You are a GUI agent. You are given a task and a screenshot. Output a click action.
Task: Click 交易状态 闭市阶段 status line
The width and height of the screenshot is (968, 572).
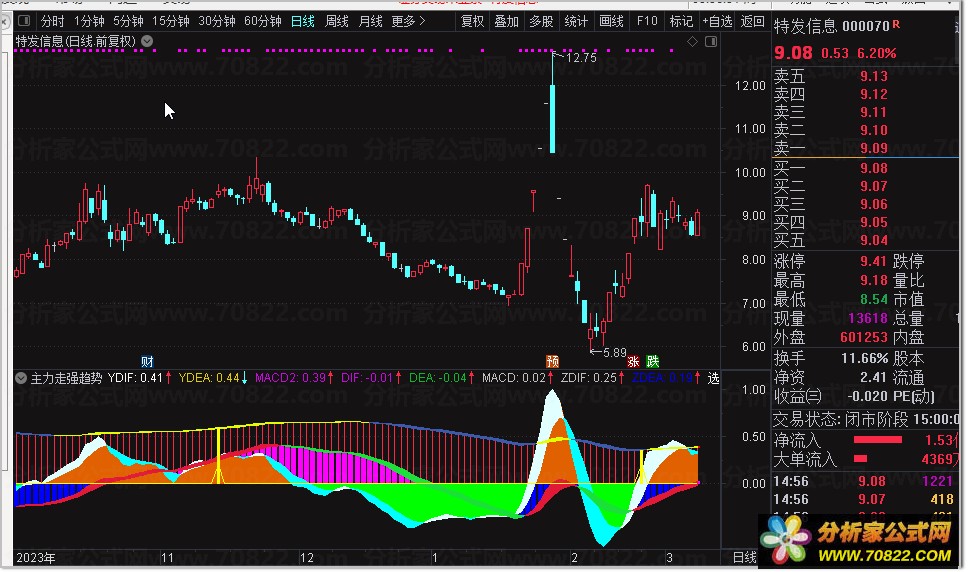866,420
